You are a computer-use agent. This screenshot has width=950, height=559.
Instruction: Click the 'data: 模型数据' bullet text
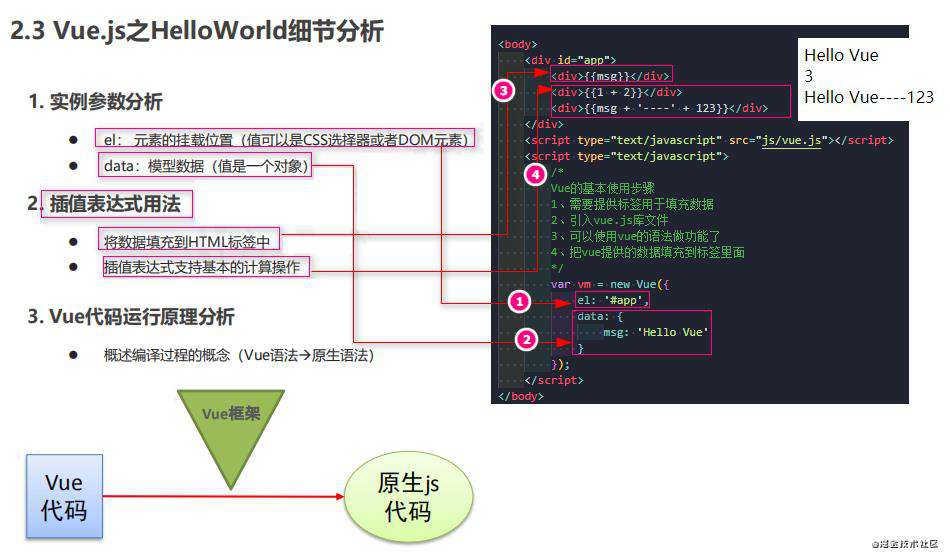coord(206,165)
